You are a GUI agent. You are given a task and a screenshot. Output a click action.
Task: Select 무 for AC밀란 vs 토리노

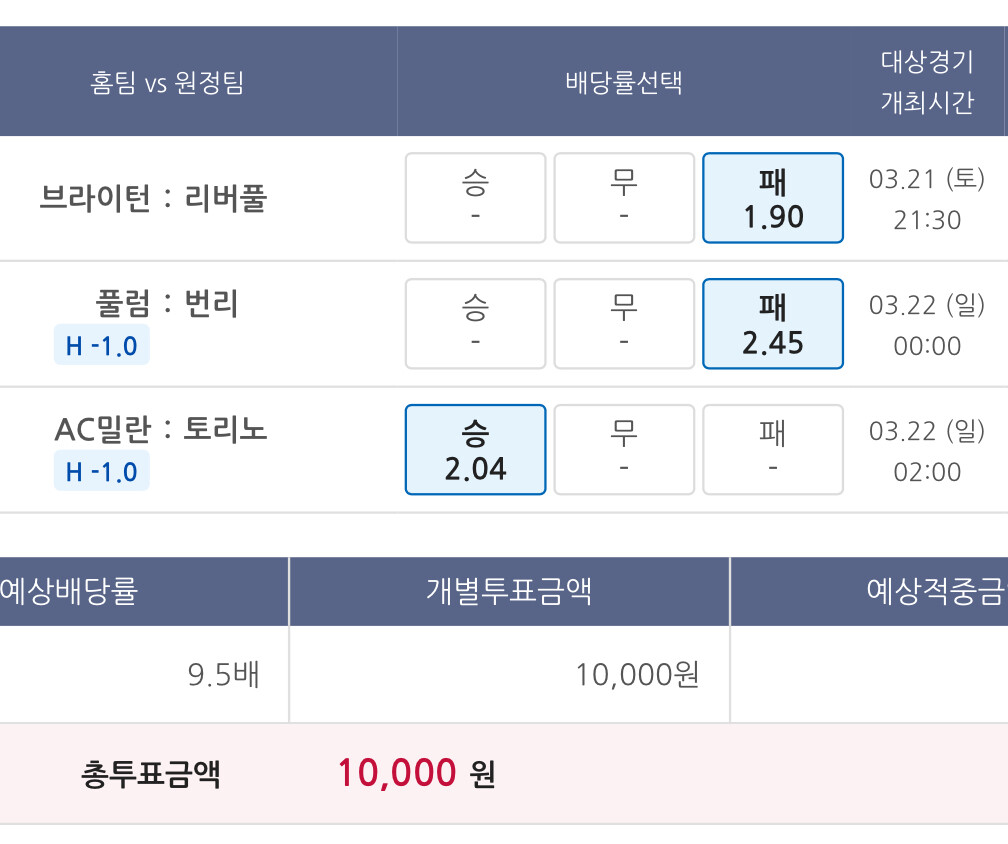[x=624, y=450]
